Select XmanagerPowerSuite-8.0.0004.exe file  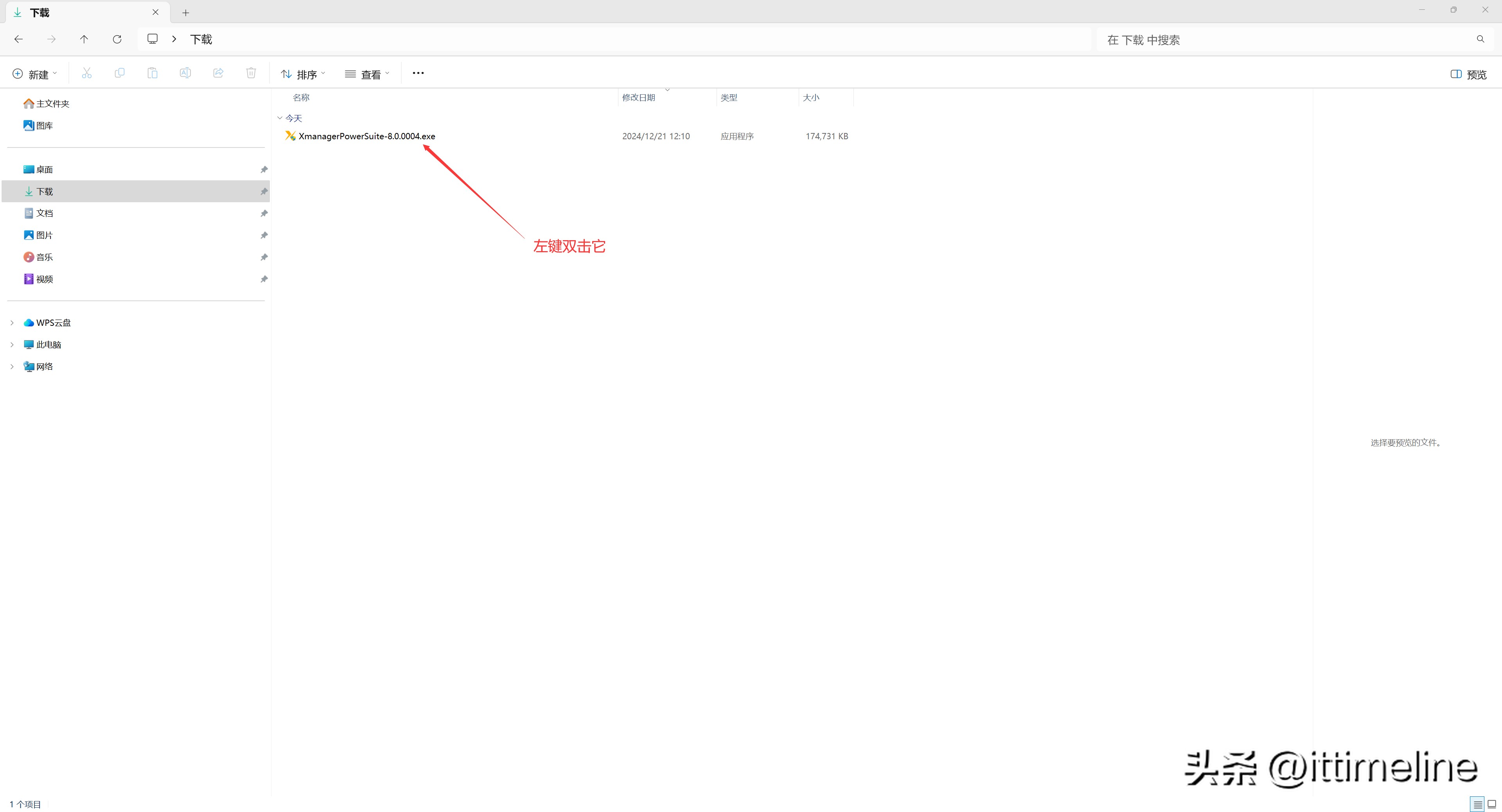(x=366, y=137)
